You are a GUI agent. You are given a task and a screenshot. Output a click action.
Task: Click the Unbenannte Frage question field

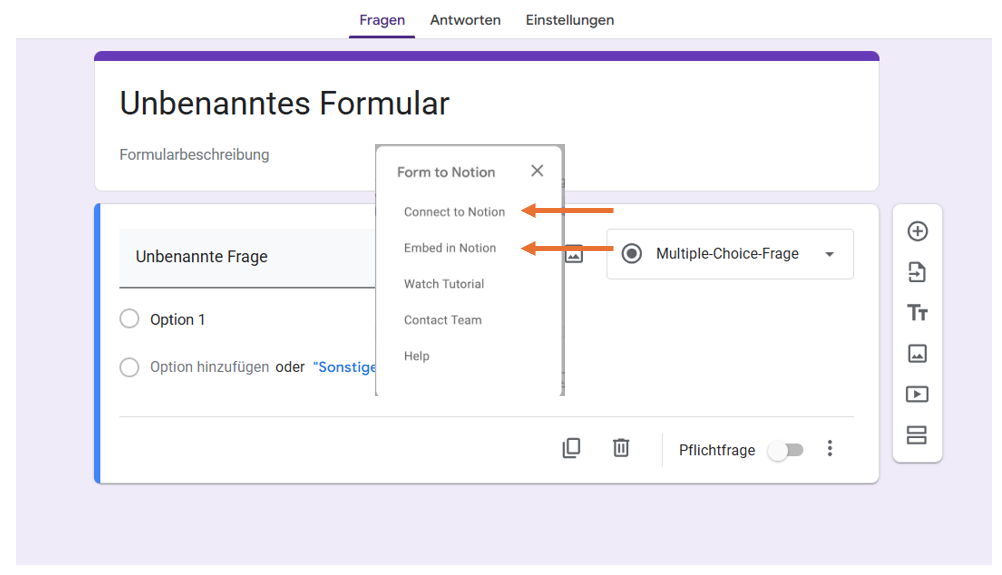(245, 257)
